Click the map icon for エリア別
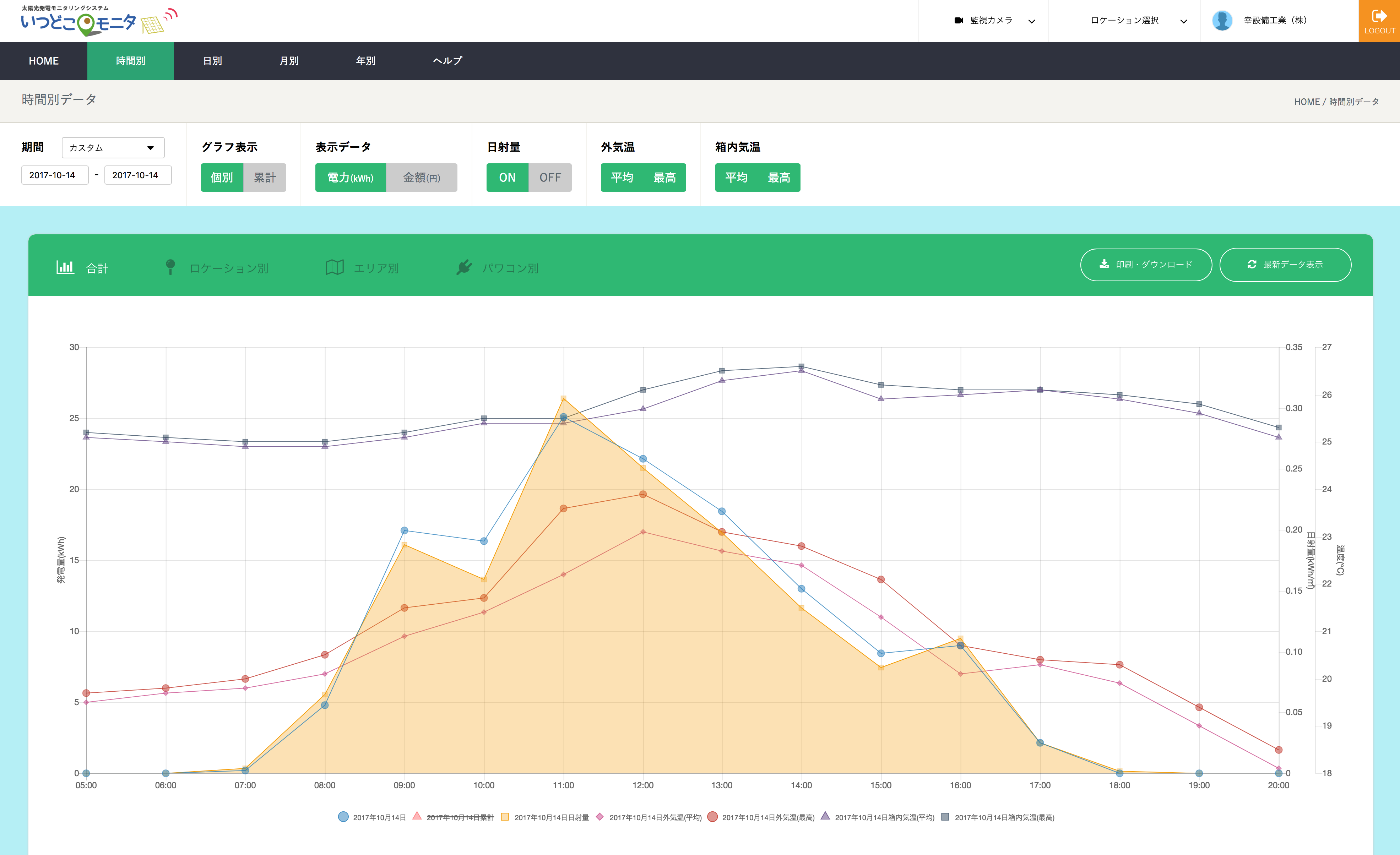This screenshot has height=855, width=1400. 335,267
